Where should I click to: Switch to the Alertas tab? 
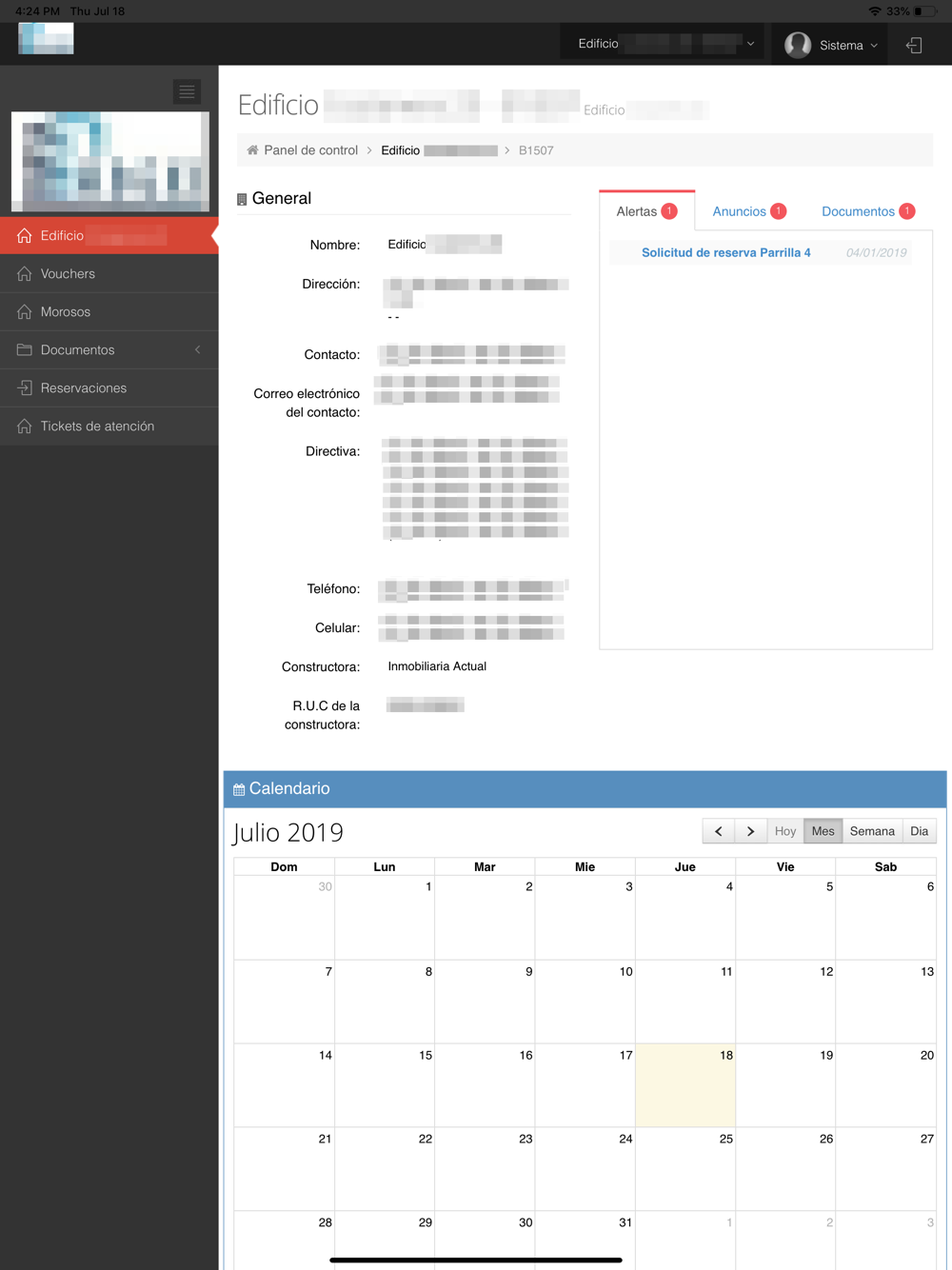(x=647, y=211)
